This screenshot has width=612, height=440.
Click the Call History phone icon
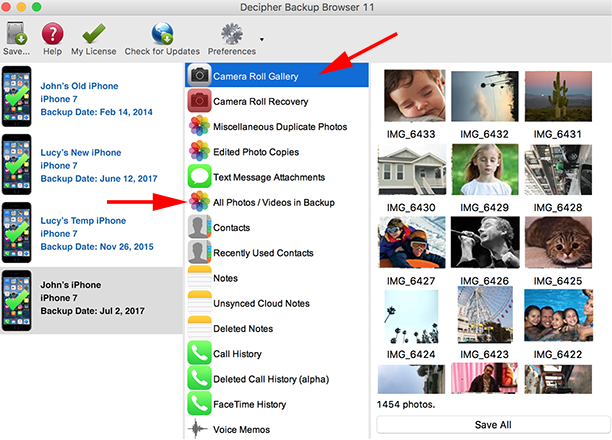pos(199,353)
